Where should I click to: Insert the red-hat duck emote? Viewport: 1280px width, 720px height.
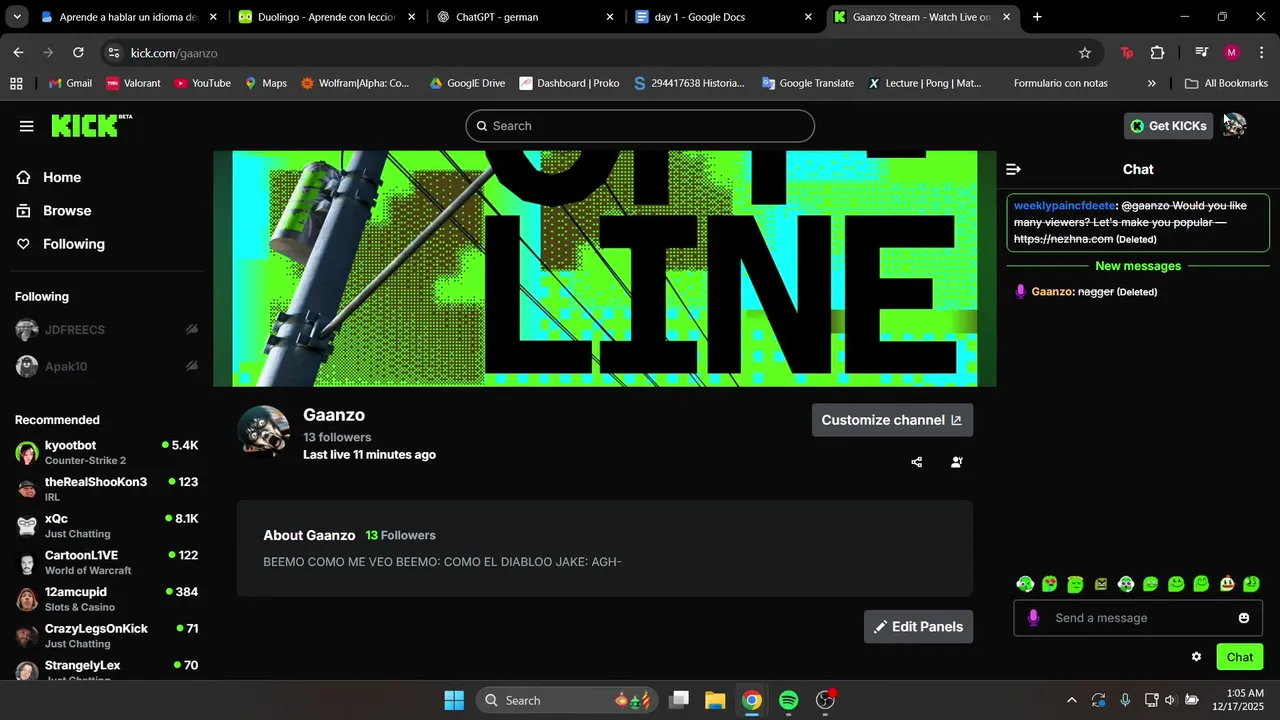pos(1227,584)
